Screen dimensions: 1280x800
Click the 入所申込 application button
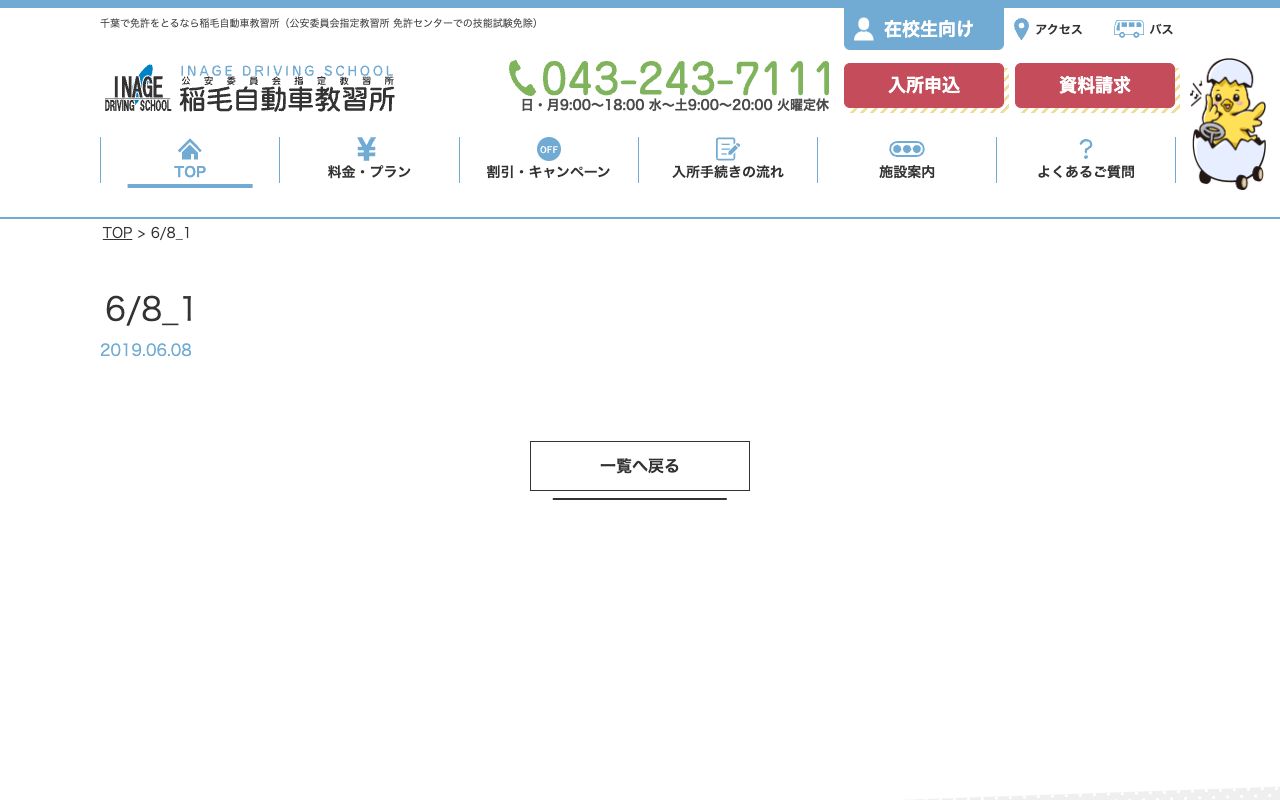pos(923,85)
